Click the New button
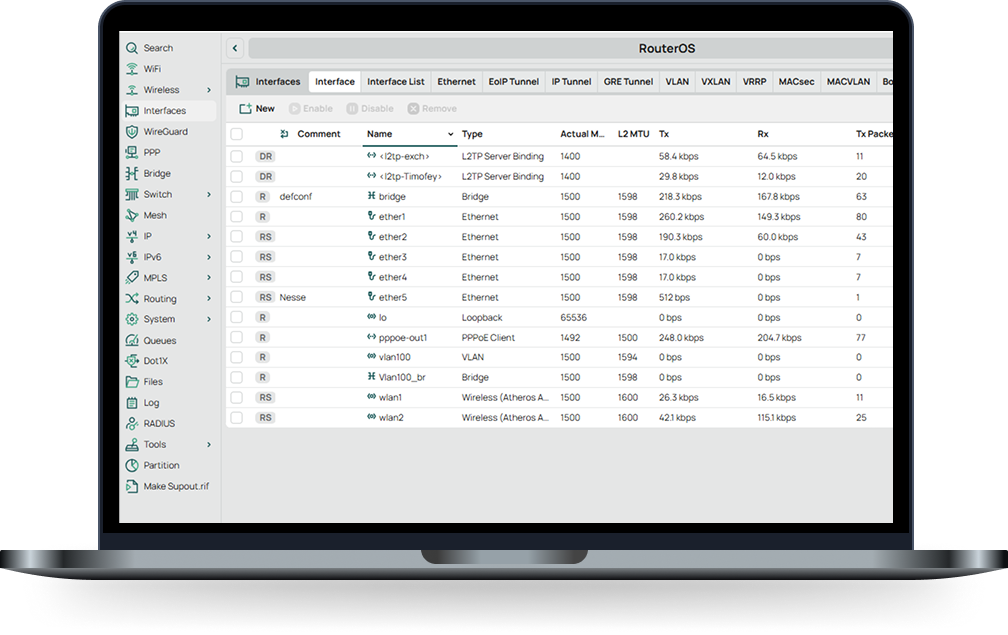The image size is (1008, 635). tap(257, 109)
